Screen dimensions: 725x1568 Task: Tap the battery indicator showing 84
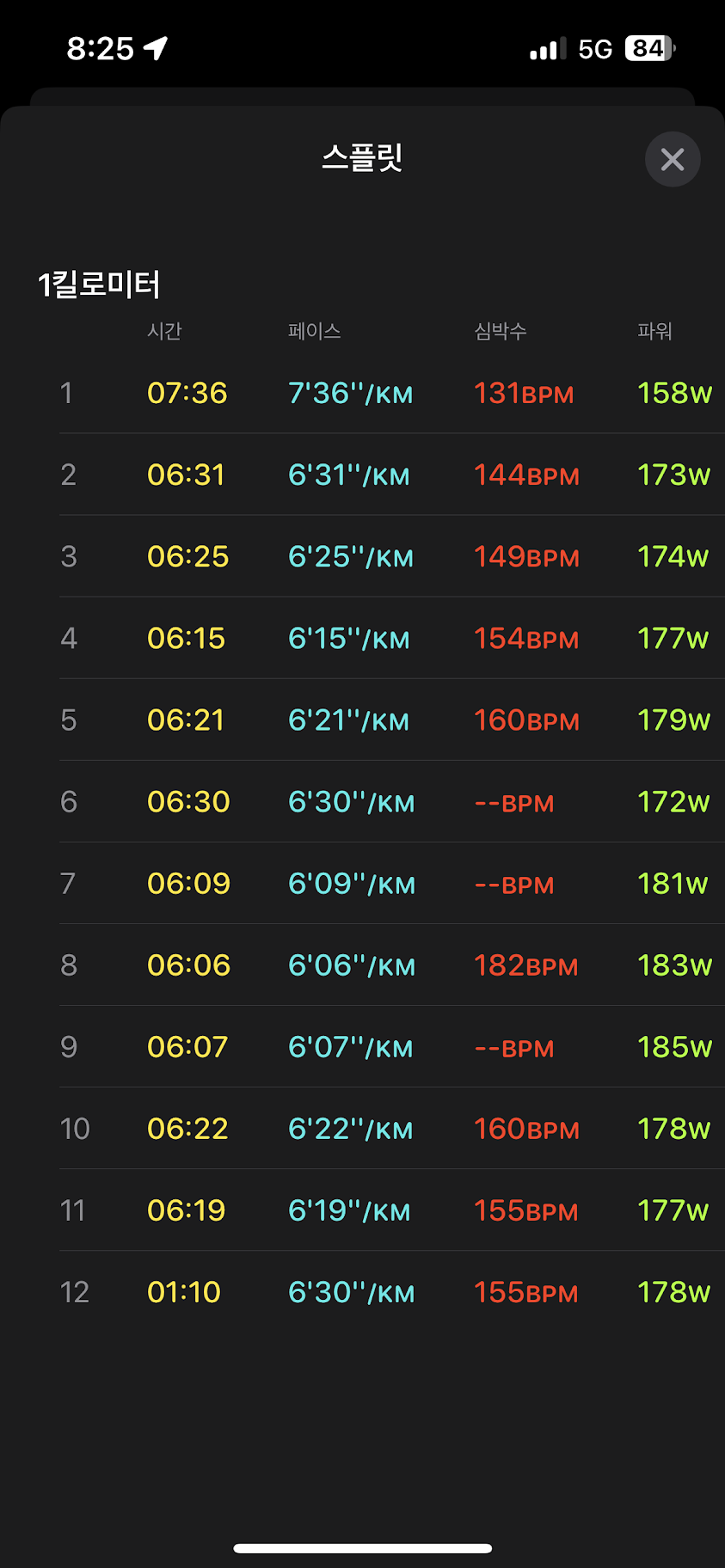coord(650,48)
